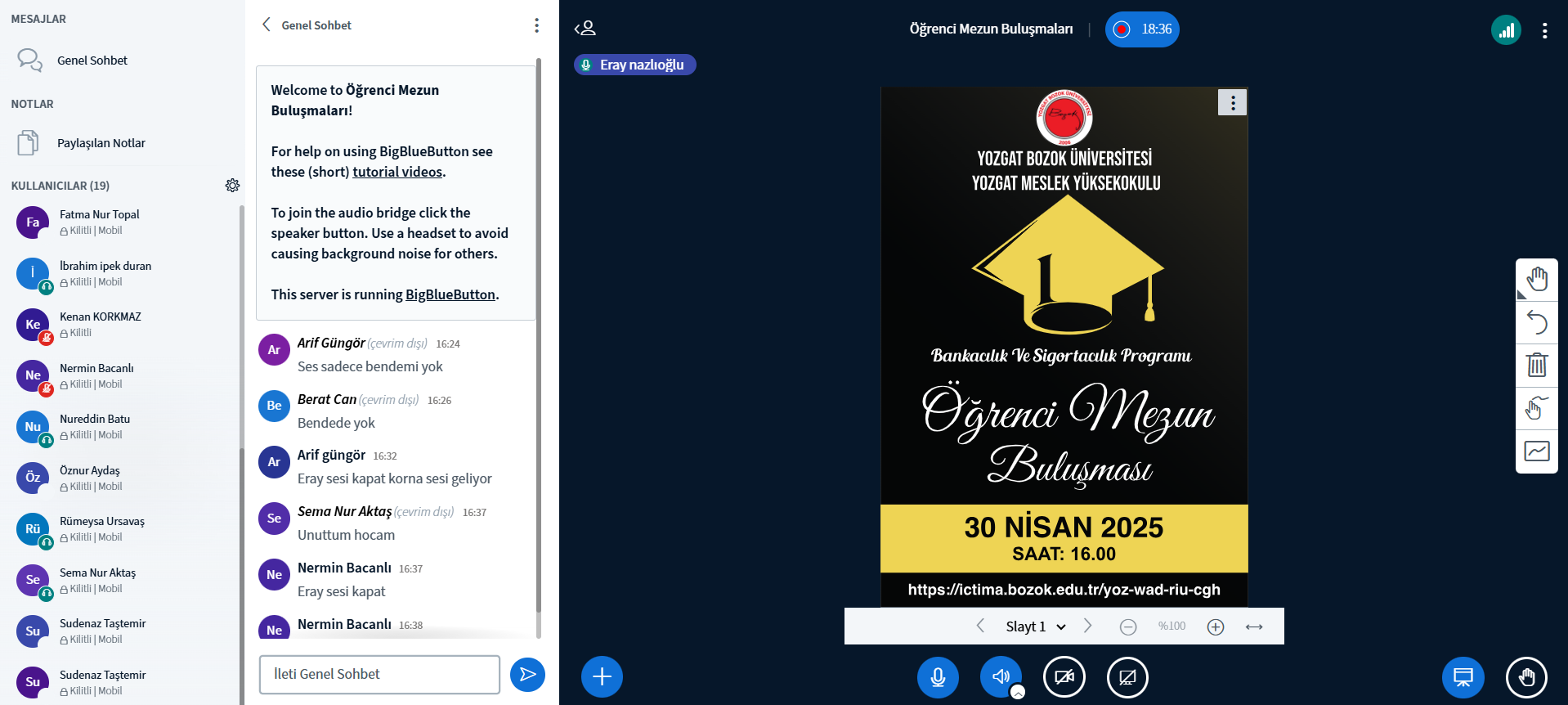Click message 'Bendede yok'
Viewport: 1568px width, 705px height.
(x=336, y=423)
